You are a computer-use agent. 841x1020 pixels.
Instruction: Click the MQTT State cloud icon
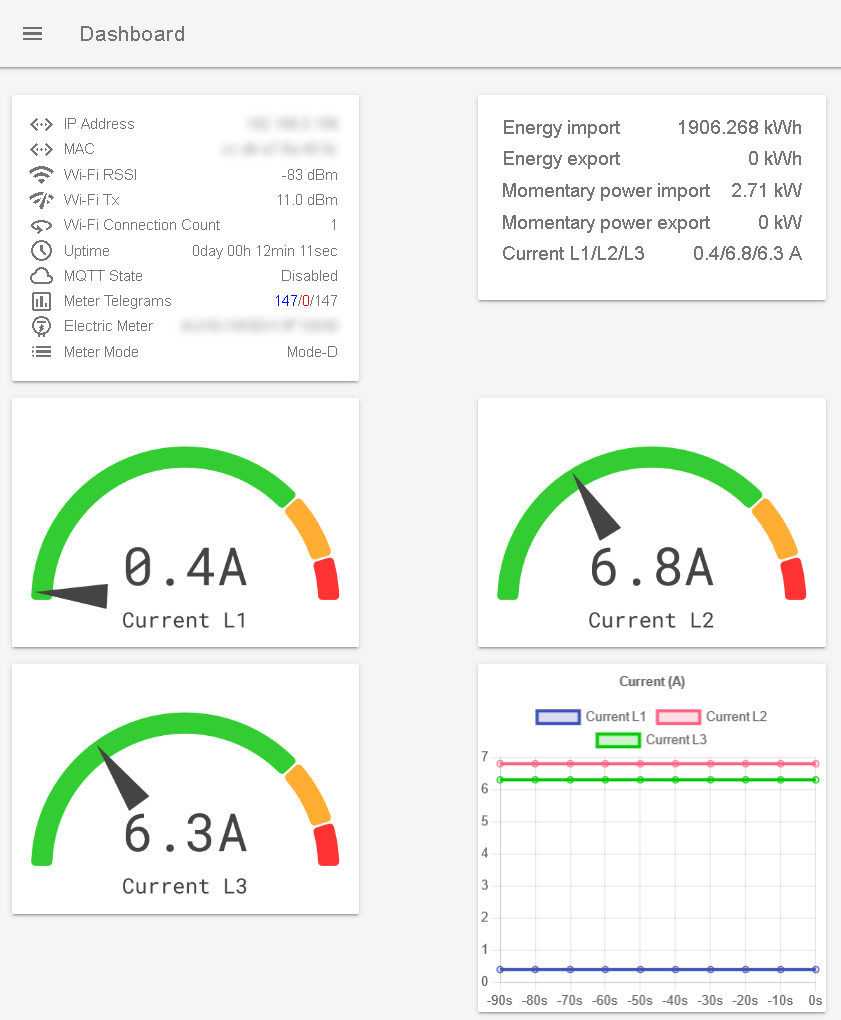click(x=41, y=276)
